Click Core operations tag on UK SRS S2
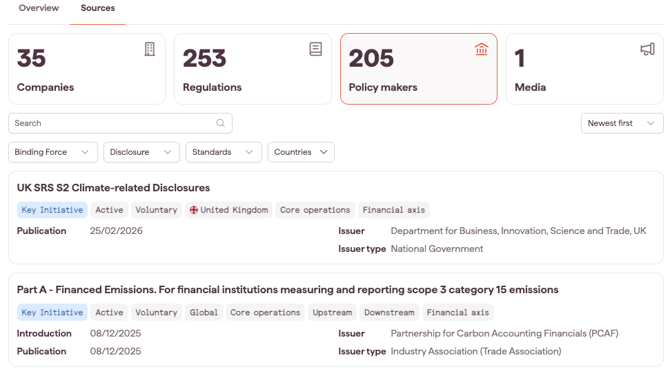This screenshot has height=371, width=670. 315,210
